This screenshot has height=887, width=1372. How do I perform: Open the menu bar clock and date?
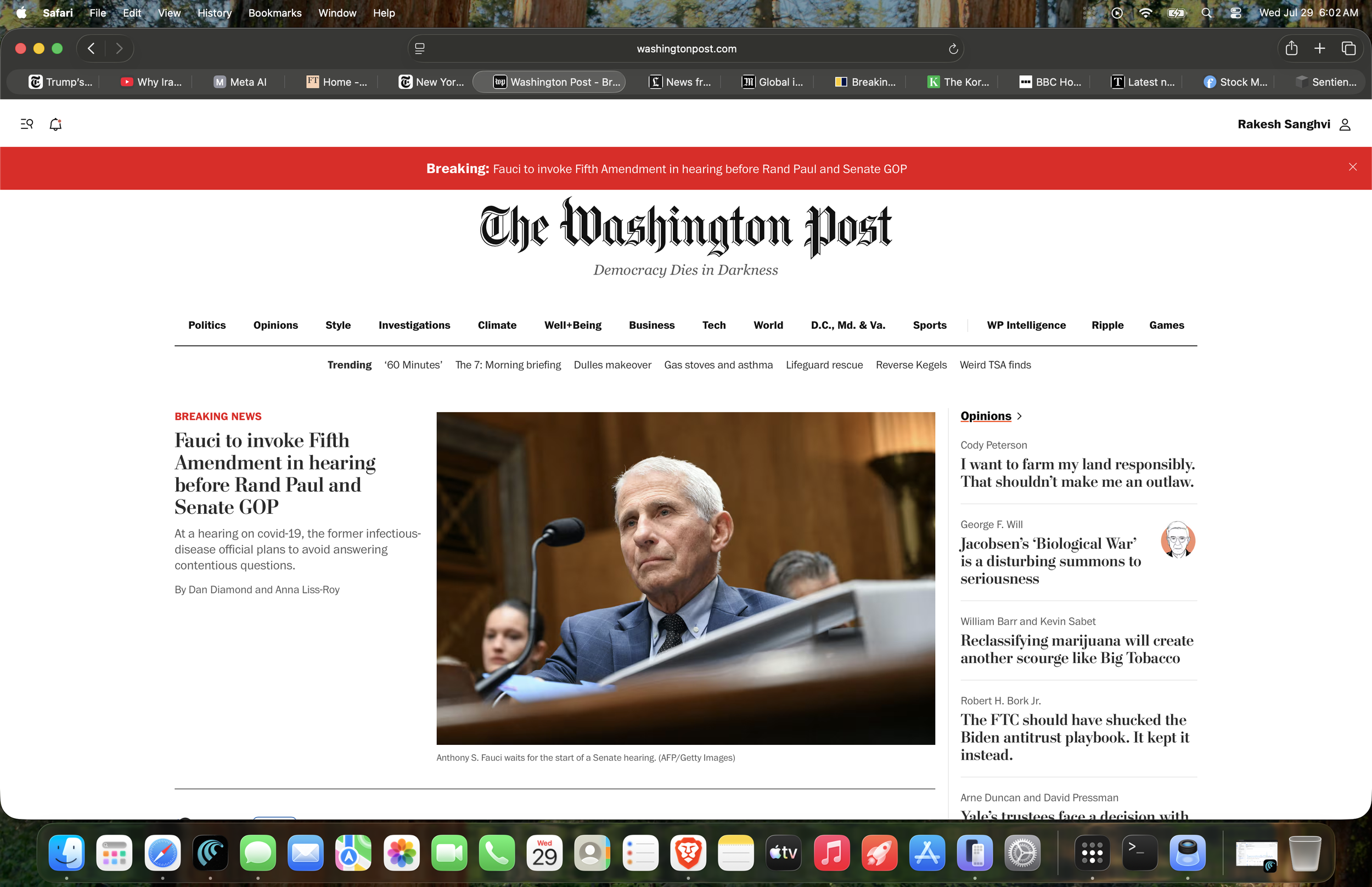tap(1308, 13)
